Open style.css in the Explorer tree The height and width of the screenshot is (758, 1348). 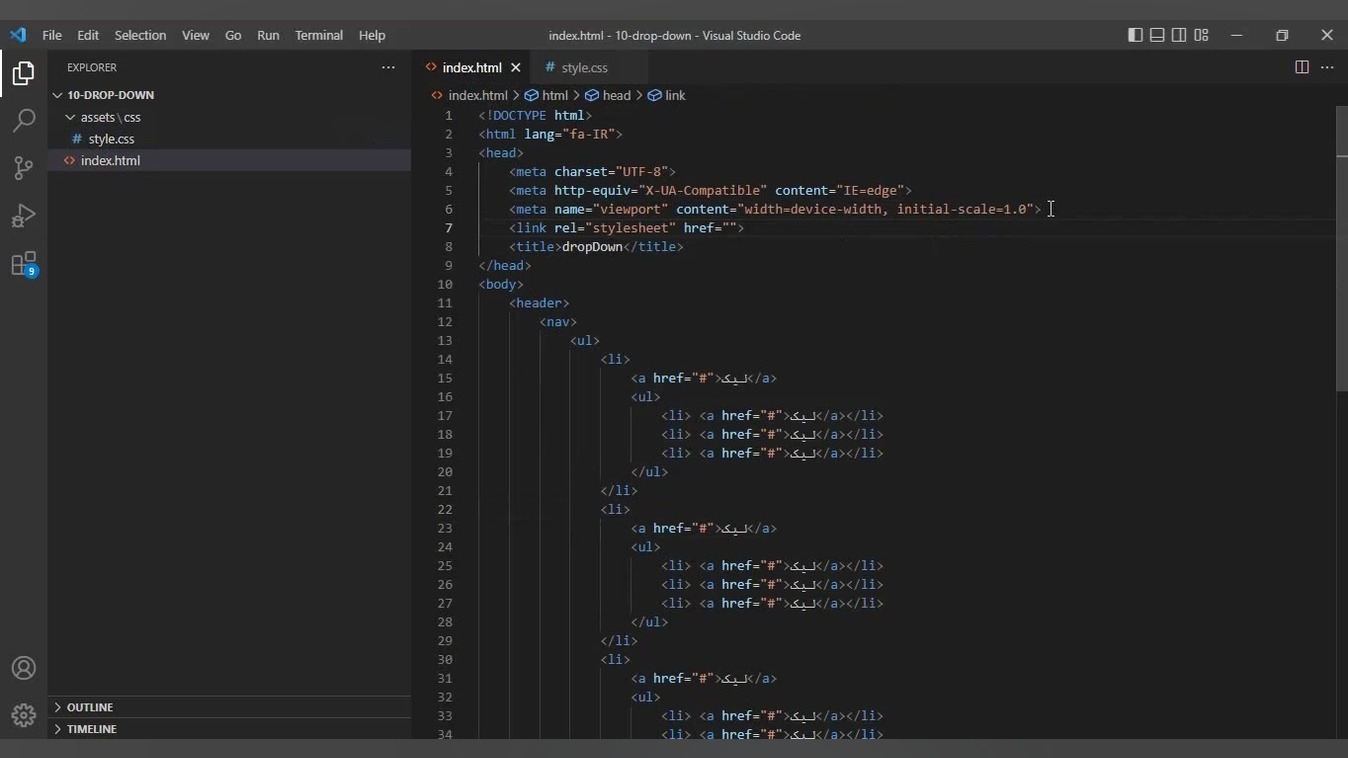(x=111, y=139)
